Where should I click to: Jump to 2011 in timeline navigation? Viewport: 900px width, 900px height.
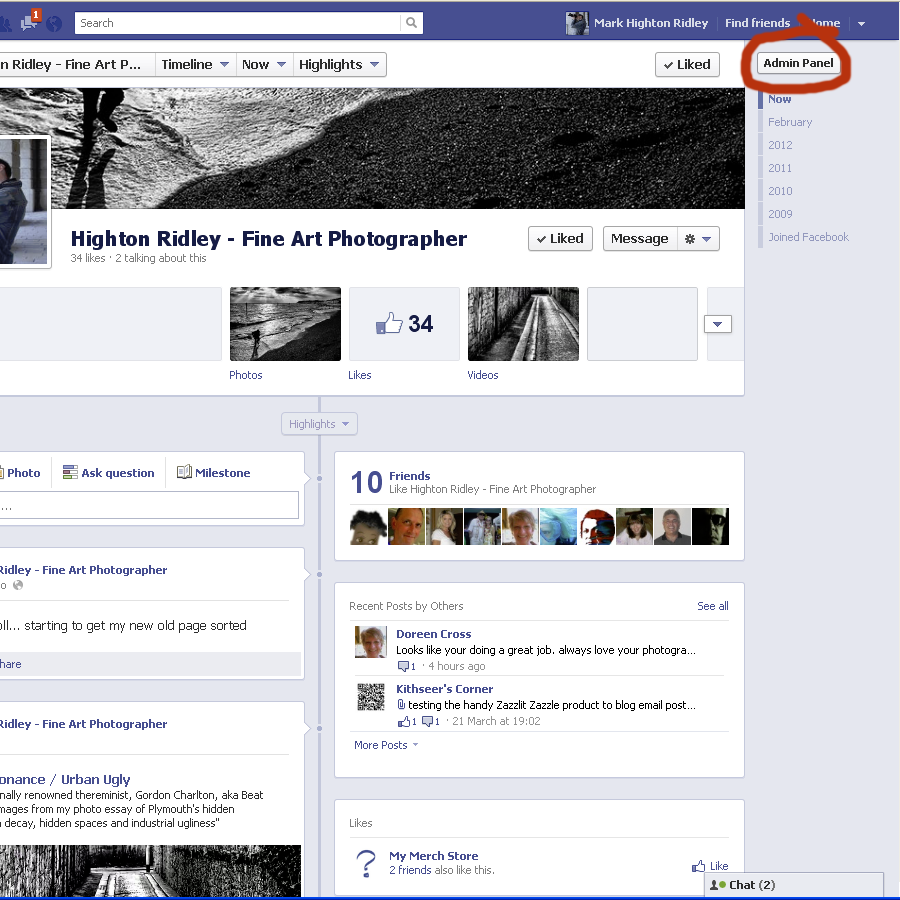pos(780,168)
